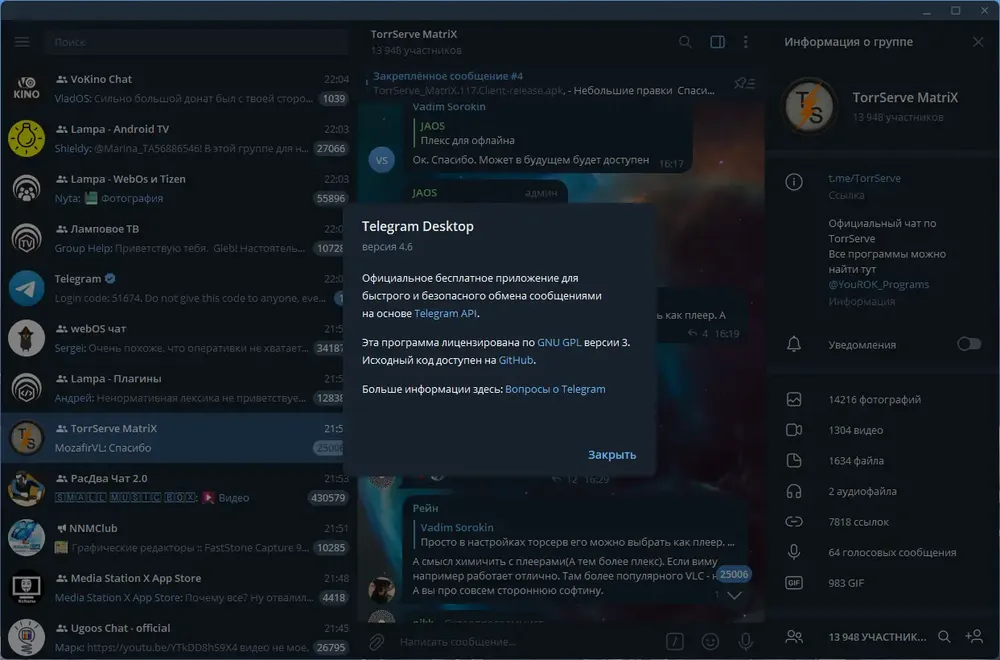Click the 13 948 УЧАСТНИК members header
1000x660 pixels.
click(877, 637)
